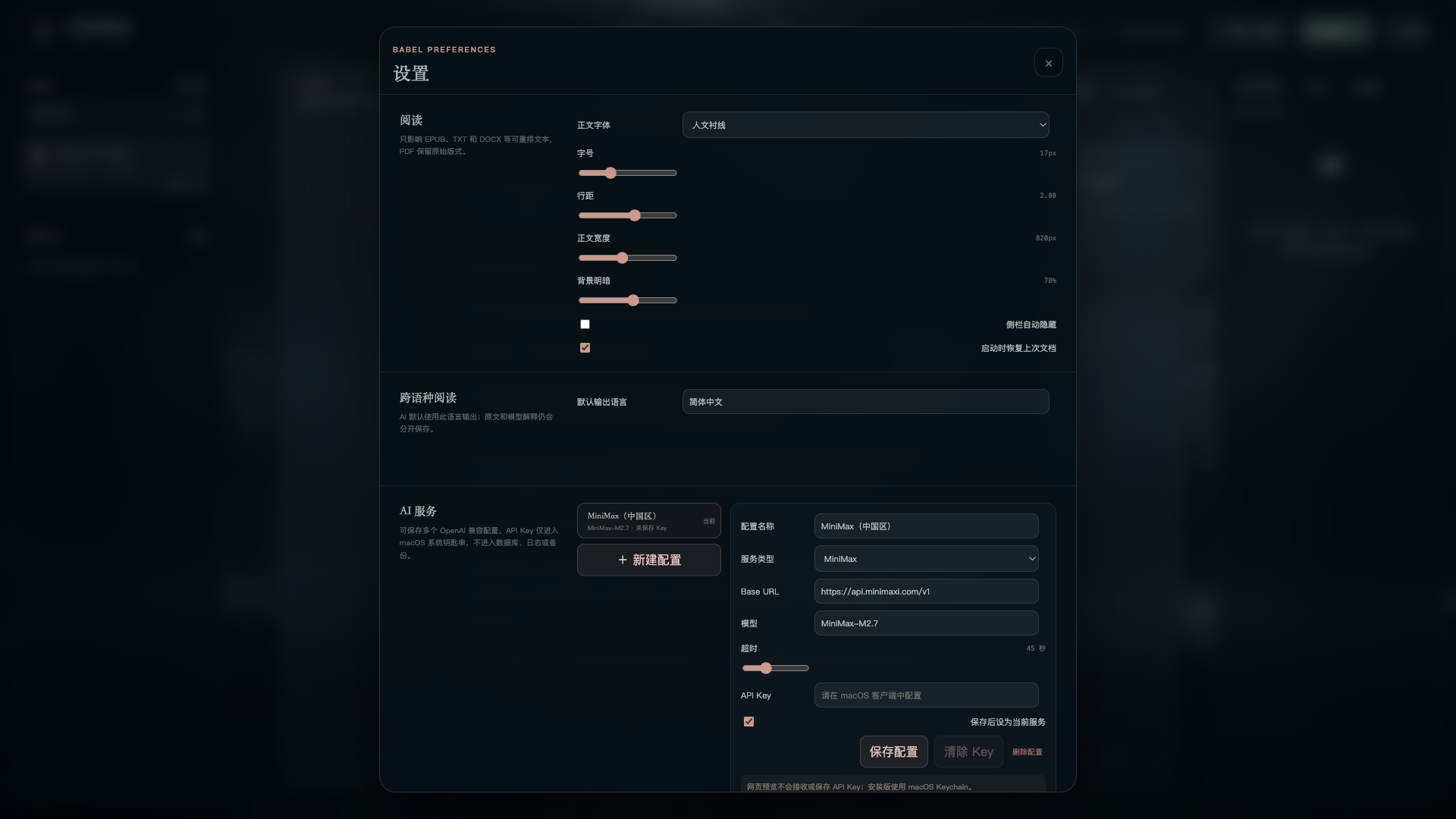Uncheck 启动时恢复上次文档 checkbox

pos(585,348)
